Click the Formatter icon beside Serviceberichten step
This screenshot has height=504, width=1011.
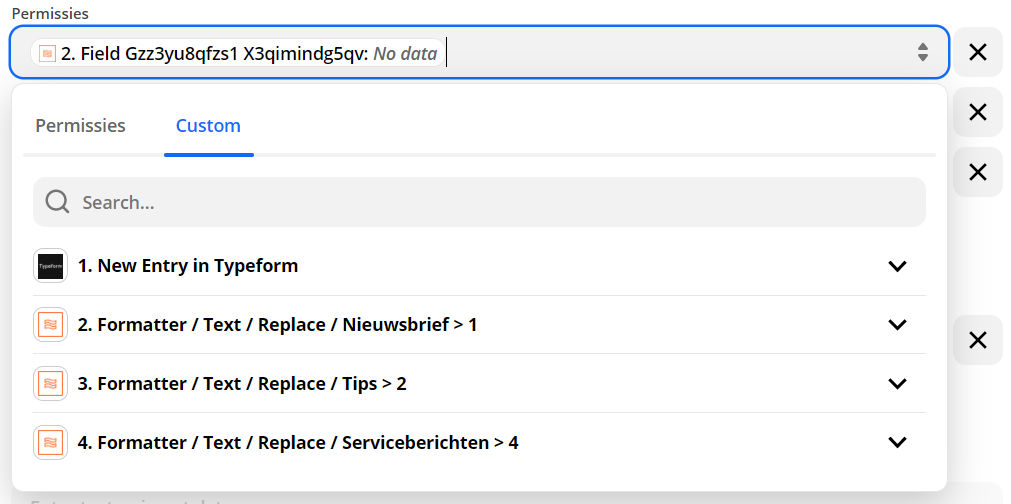tap(50, 442)
